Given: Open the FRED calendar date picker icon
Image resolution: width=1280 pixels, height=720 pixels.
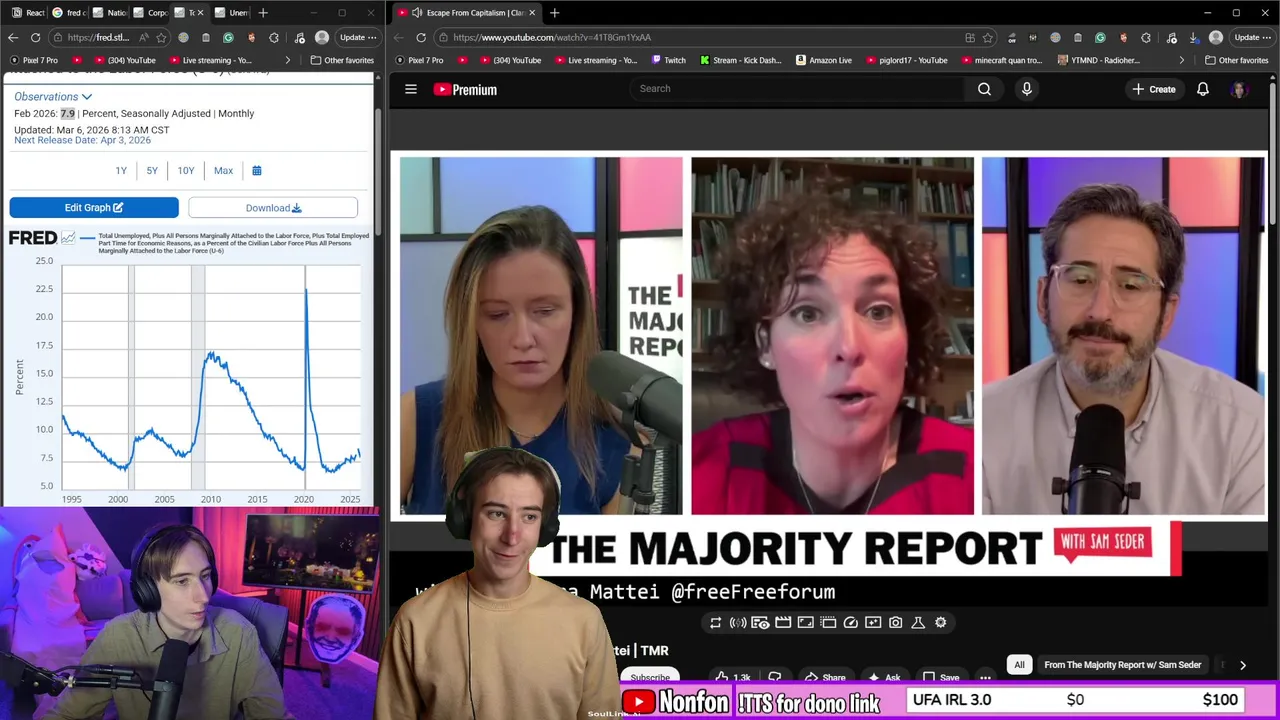Looking at the screenshot, I should (x=256, y=171).
